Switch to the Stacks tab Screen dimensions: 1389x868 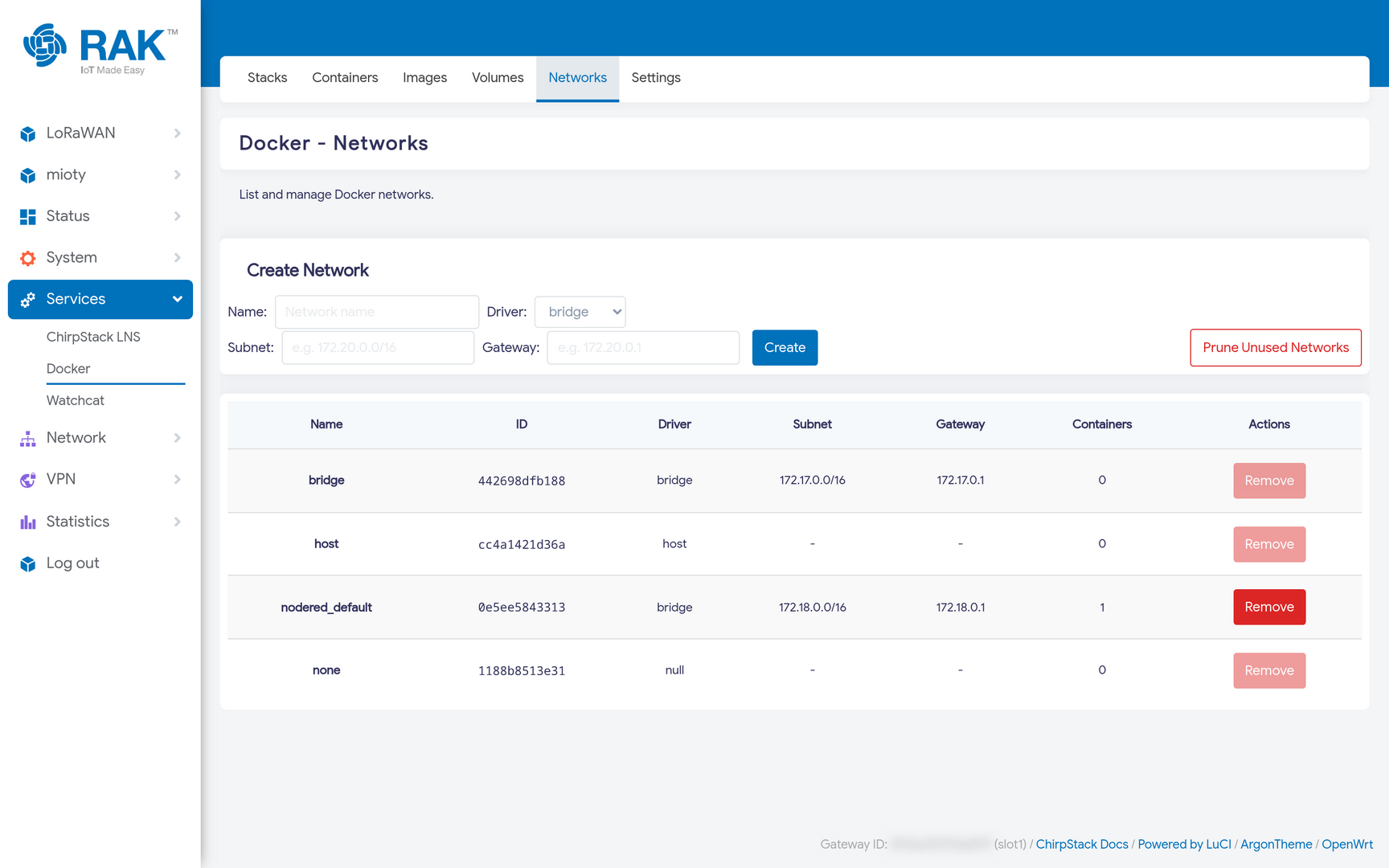(x=267, y=78)
